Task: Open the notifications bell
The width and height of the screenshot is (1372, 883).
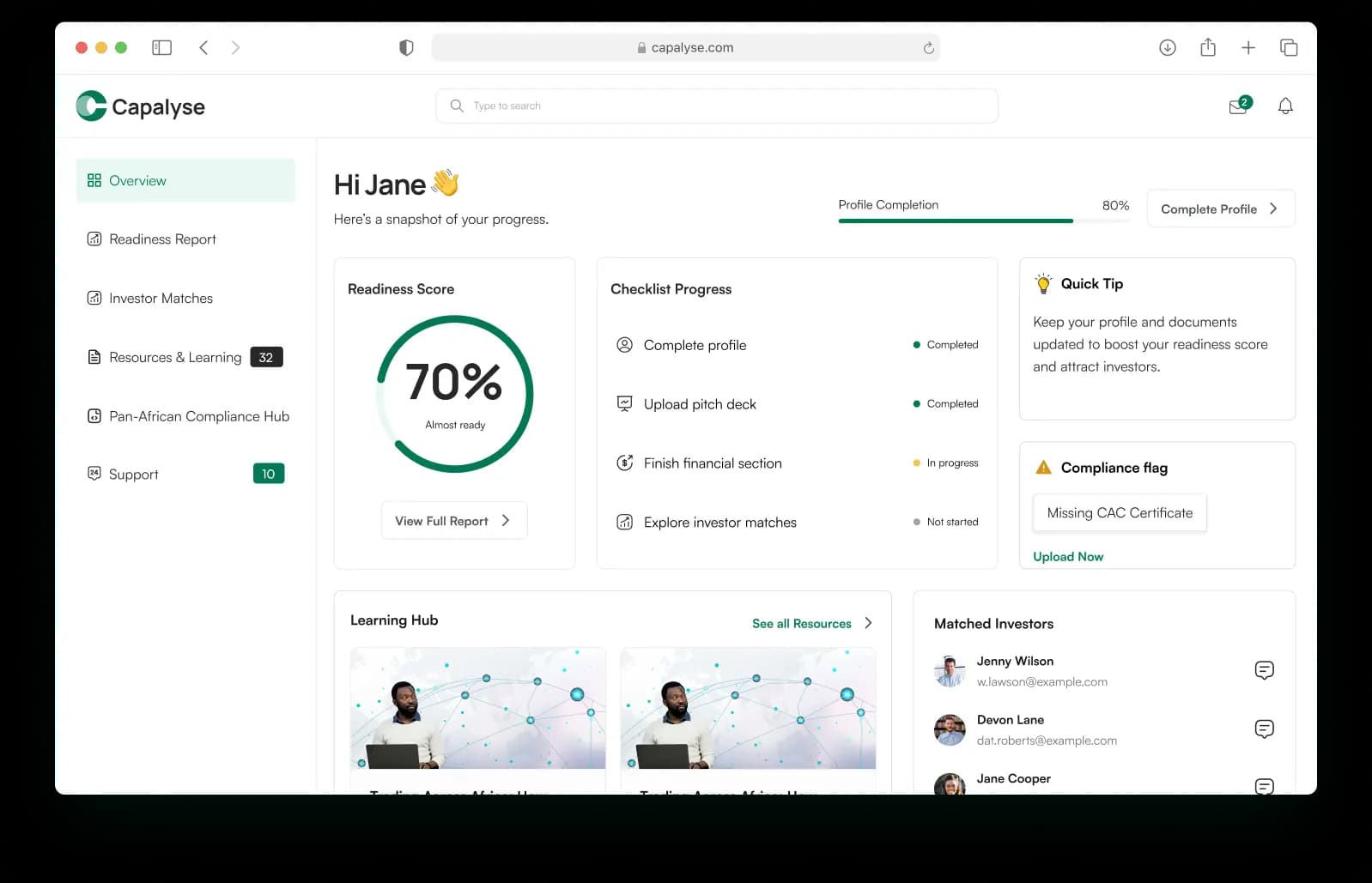Action: point(1285,106)
